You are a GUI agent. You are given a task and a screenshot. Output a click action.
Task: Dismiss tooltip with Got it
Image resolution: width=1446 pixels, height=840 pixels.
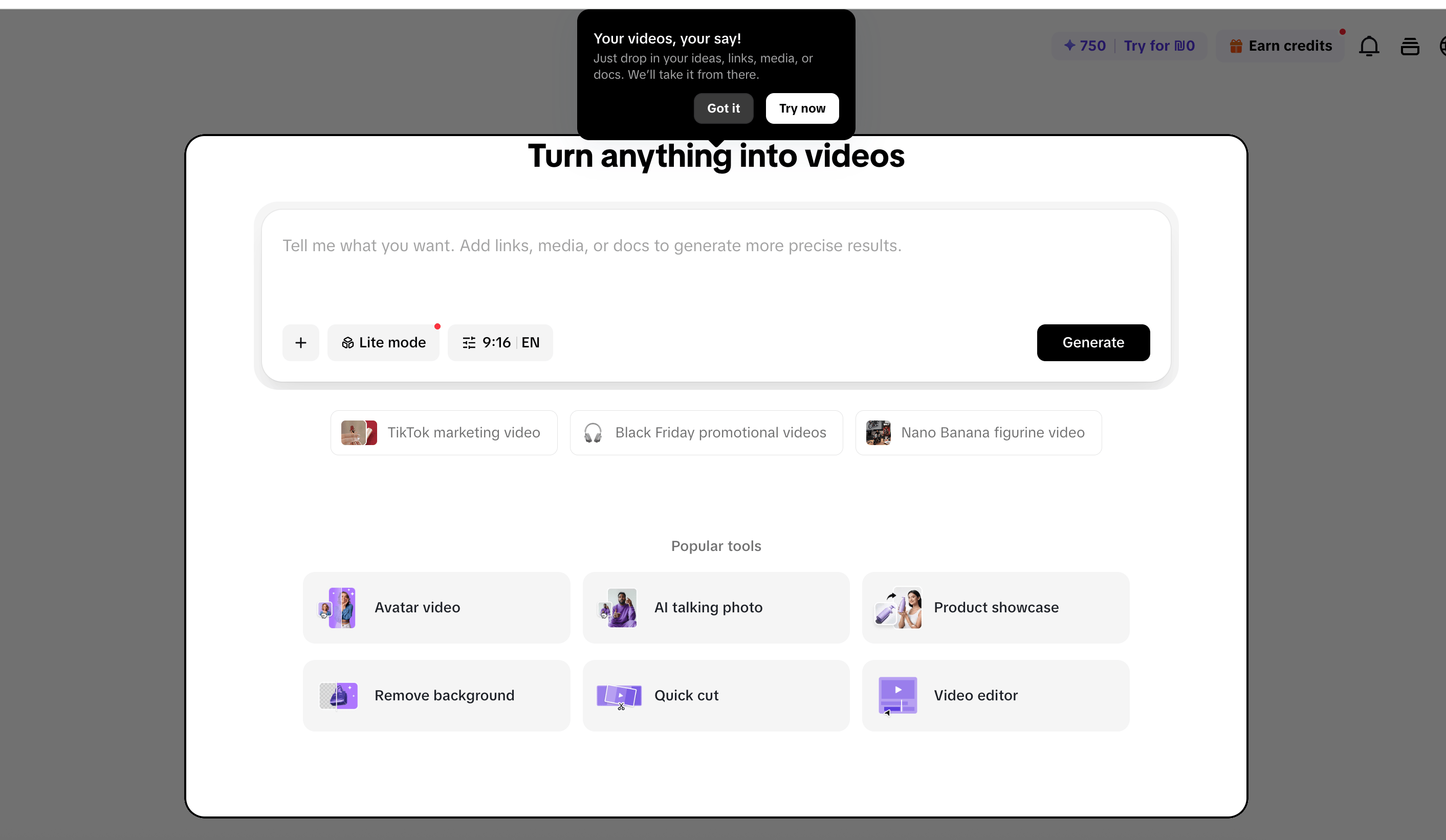click(x=723, y=108)
